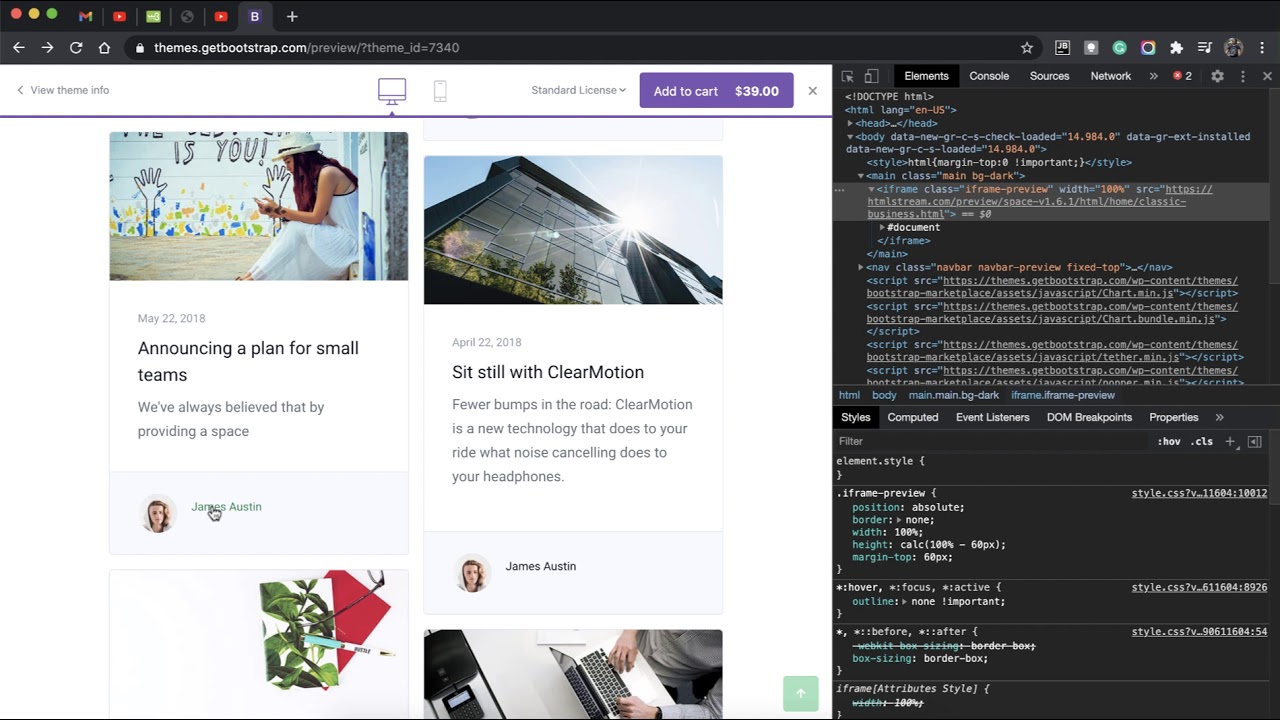Screen dimensions: 1280x720
Task: Open the glass building article image
Action: (573, 230)
